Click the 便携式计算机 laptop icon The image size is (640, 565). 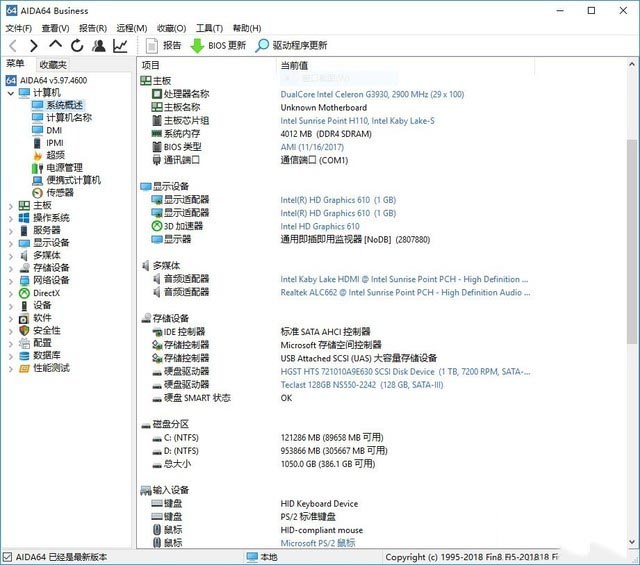click(38, 180)
